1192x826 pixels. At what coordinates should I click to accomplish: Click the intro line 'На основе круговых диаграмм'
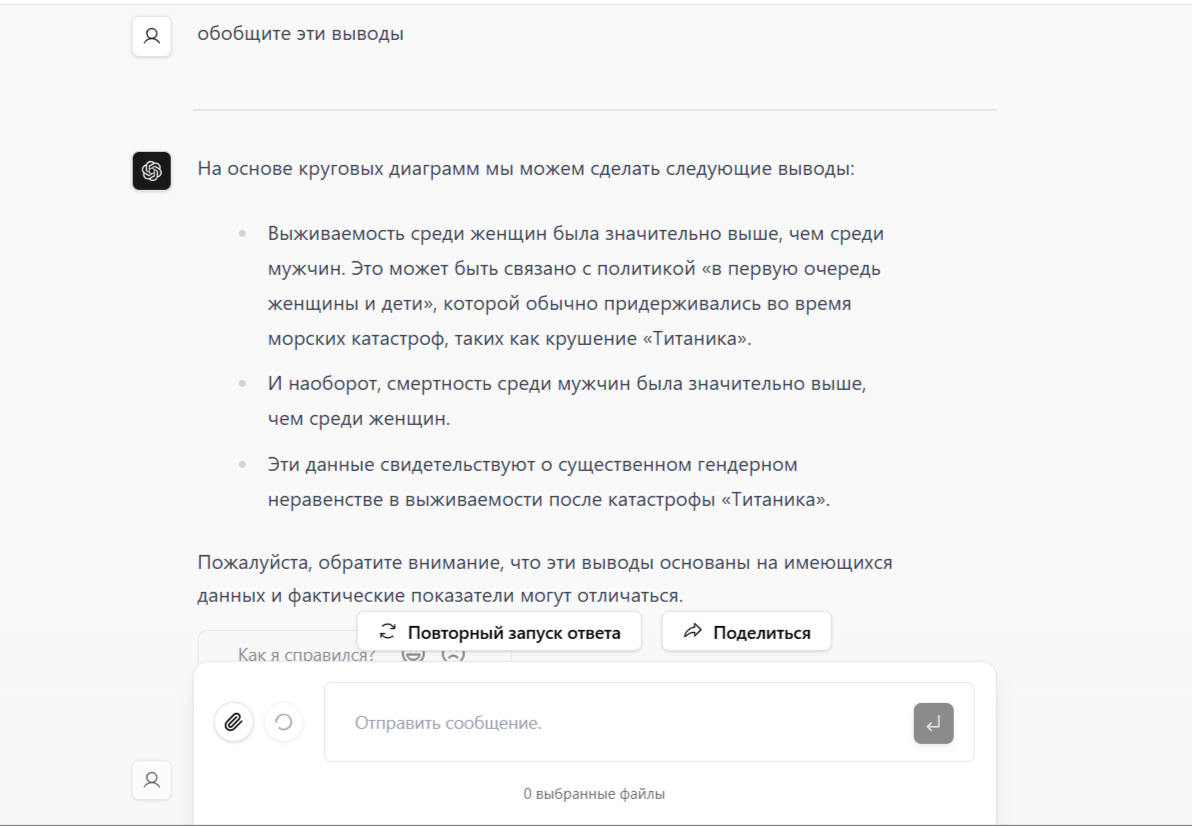click(x=526, y=168)
